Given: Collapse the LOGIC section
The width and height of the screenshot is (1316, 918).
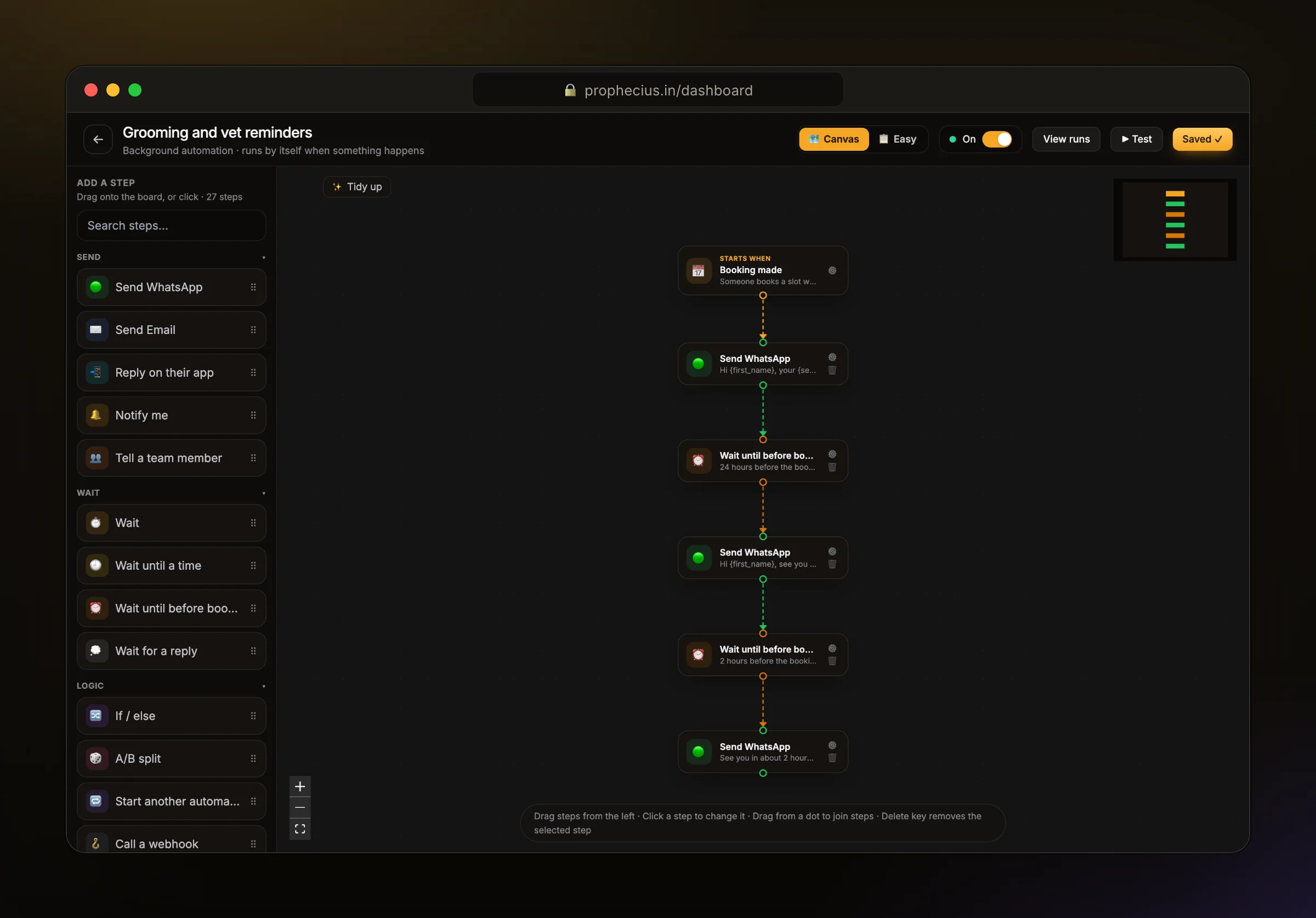Looking at the screenshot, I should tap(264, 687).
